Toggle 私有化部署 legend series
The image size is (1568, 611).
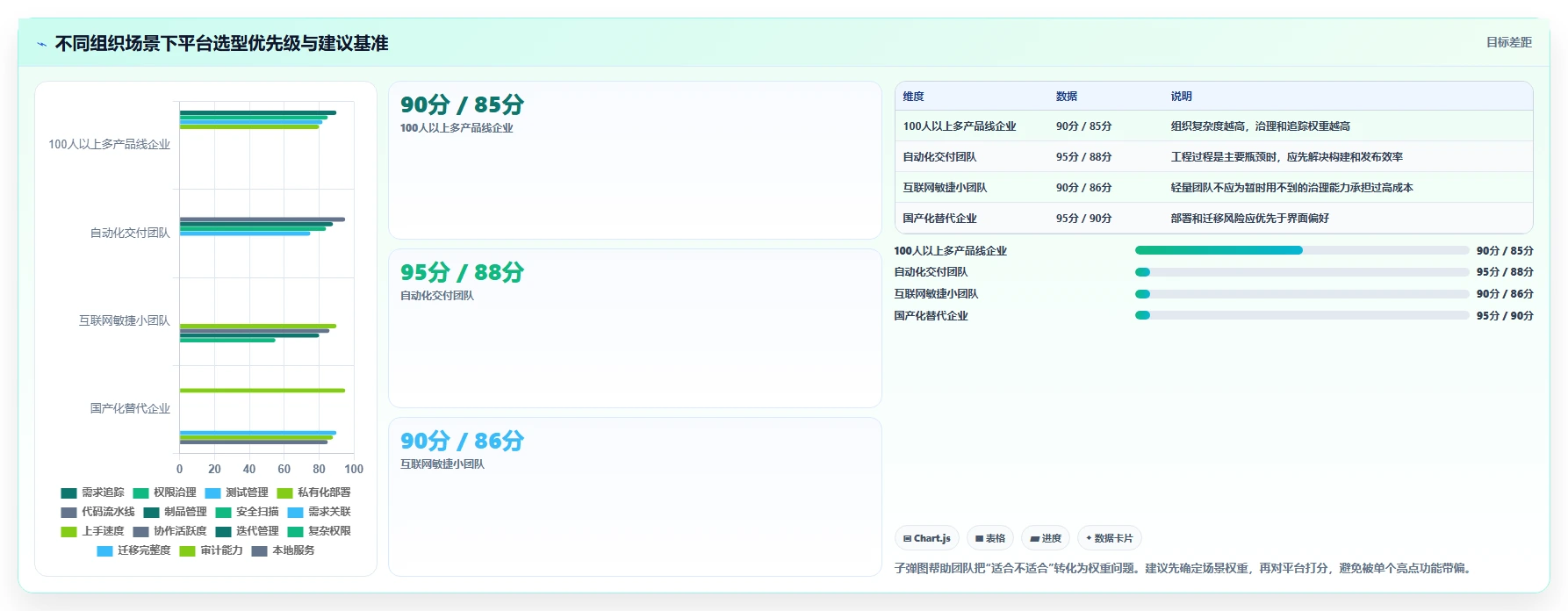pos(313,492)
